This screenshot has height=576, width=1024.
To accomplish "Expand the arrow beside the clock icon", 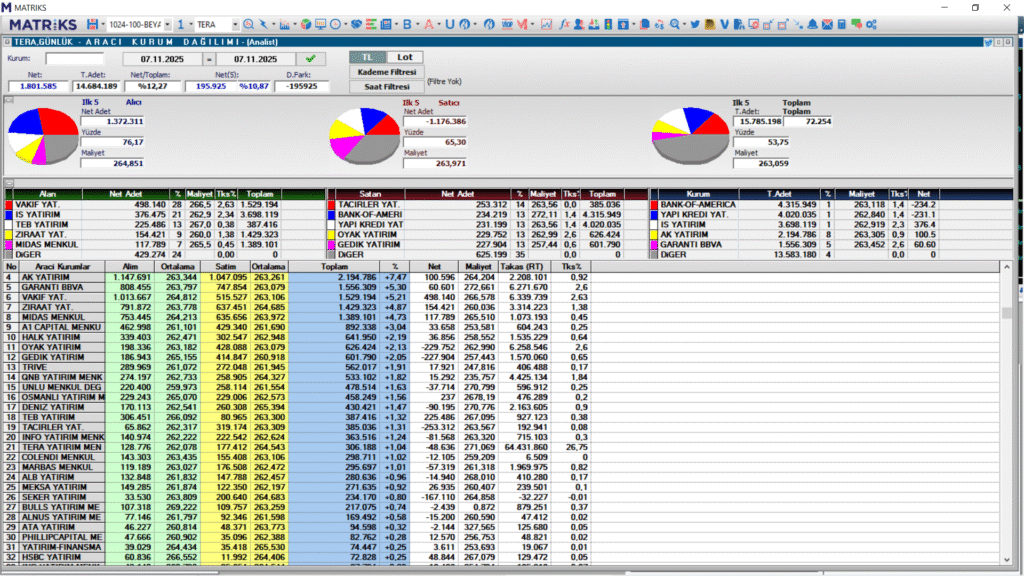I will coord(345,24).
